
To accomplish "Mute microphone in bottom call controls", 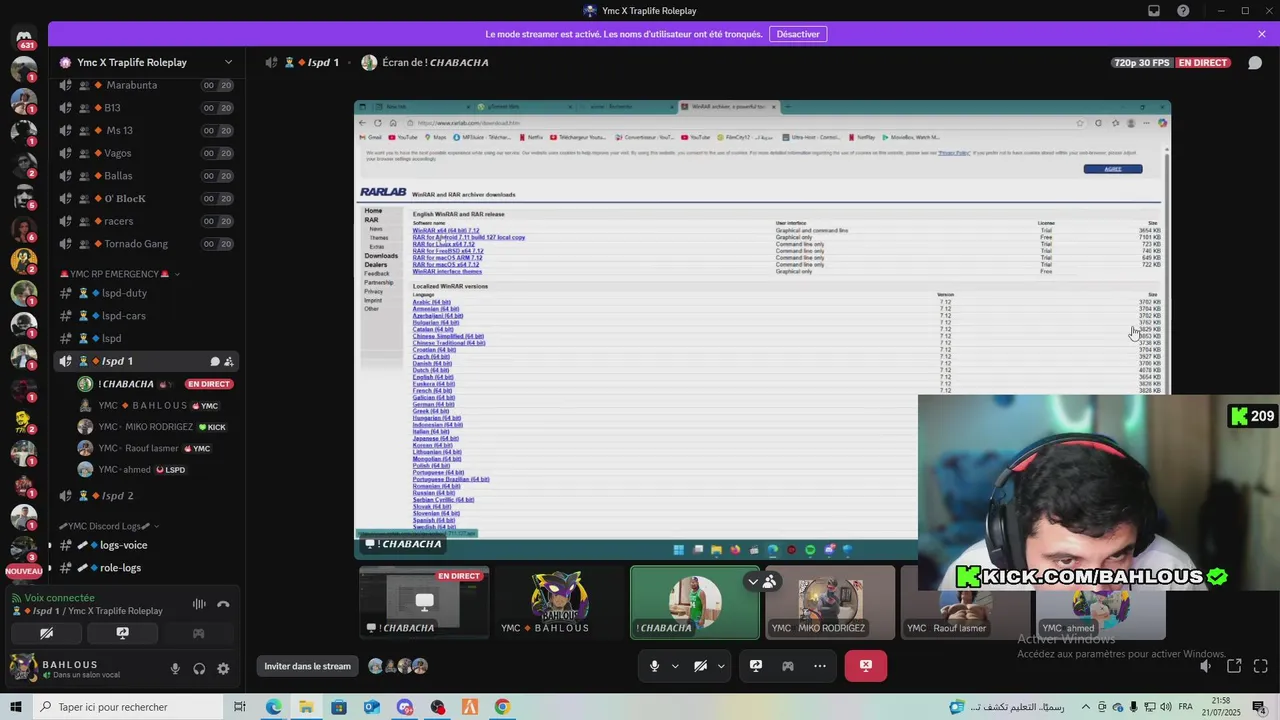I will click(x=655, y=666).
